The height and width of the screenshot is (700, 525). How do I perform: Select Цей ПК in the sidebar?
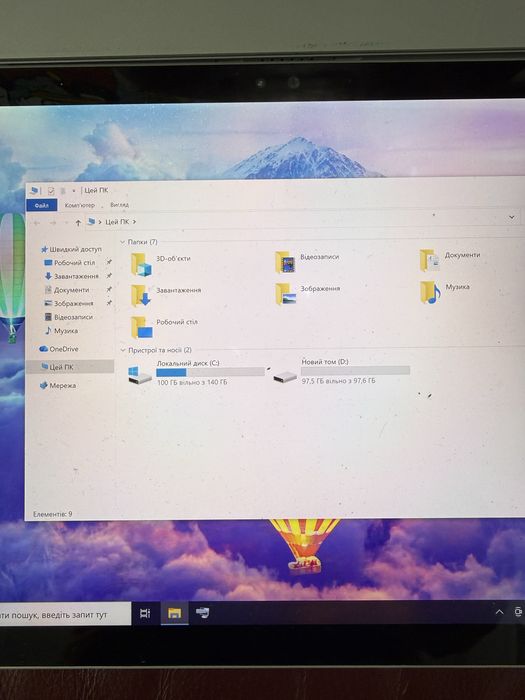coord(70,367)
